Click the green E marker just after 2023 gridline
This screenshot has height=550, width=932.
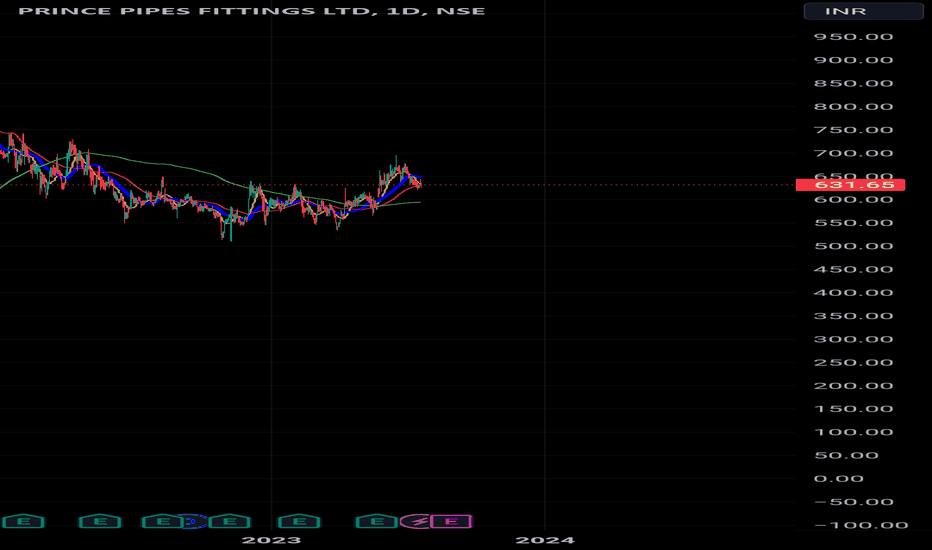299,521
